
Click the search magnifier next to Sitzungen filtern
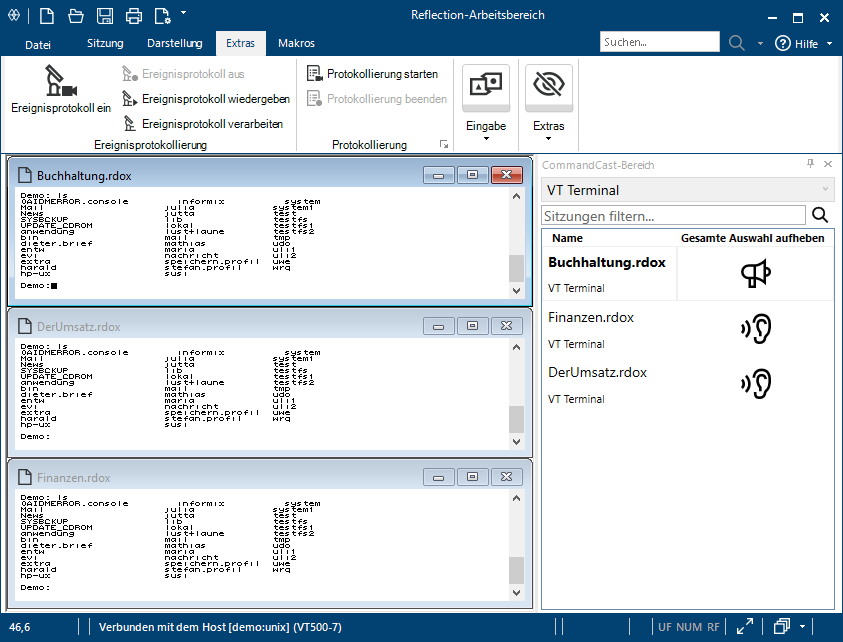820,215
